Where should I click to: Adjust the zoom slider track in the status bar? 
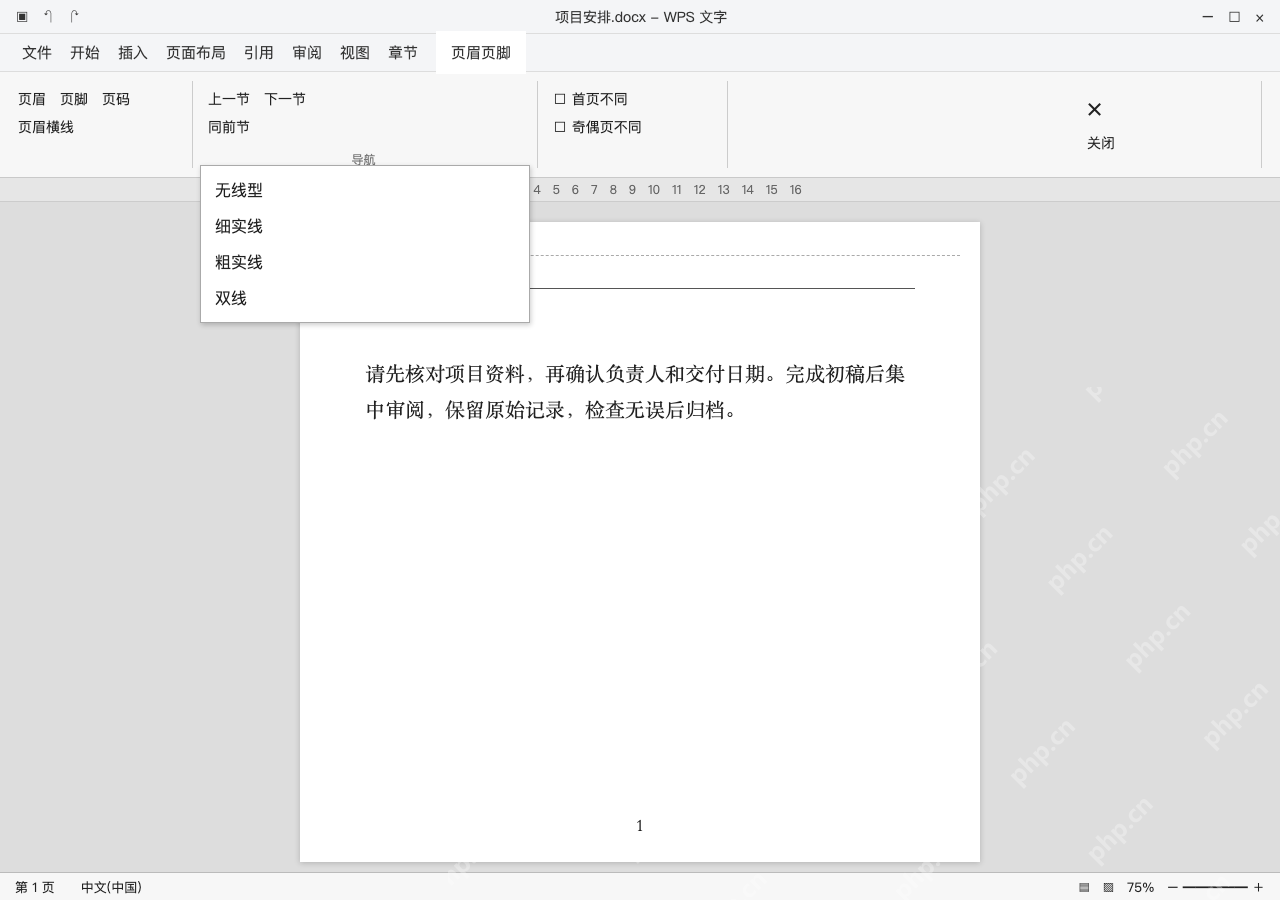click(1215, 887)
